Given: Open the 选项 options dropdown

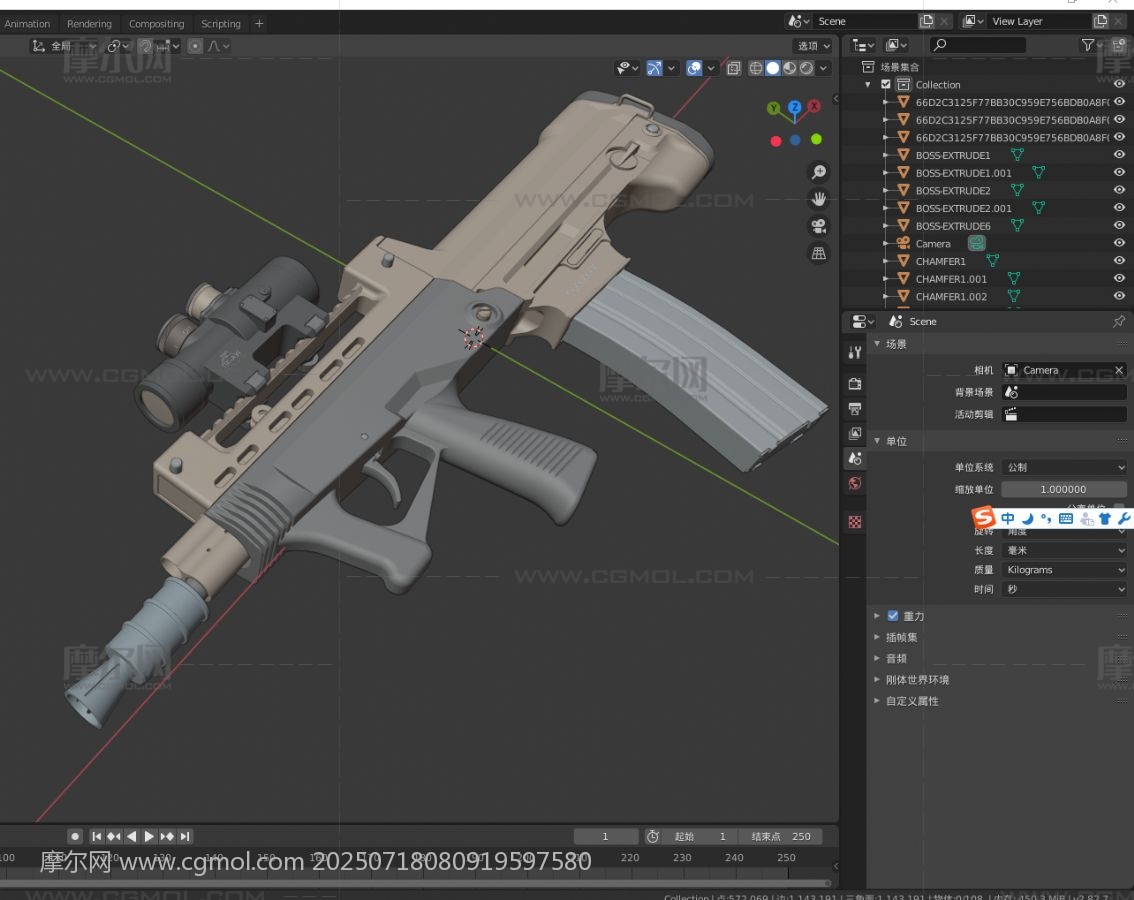Looking at the screenshot, I should pos(814,46).
